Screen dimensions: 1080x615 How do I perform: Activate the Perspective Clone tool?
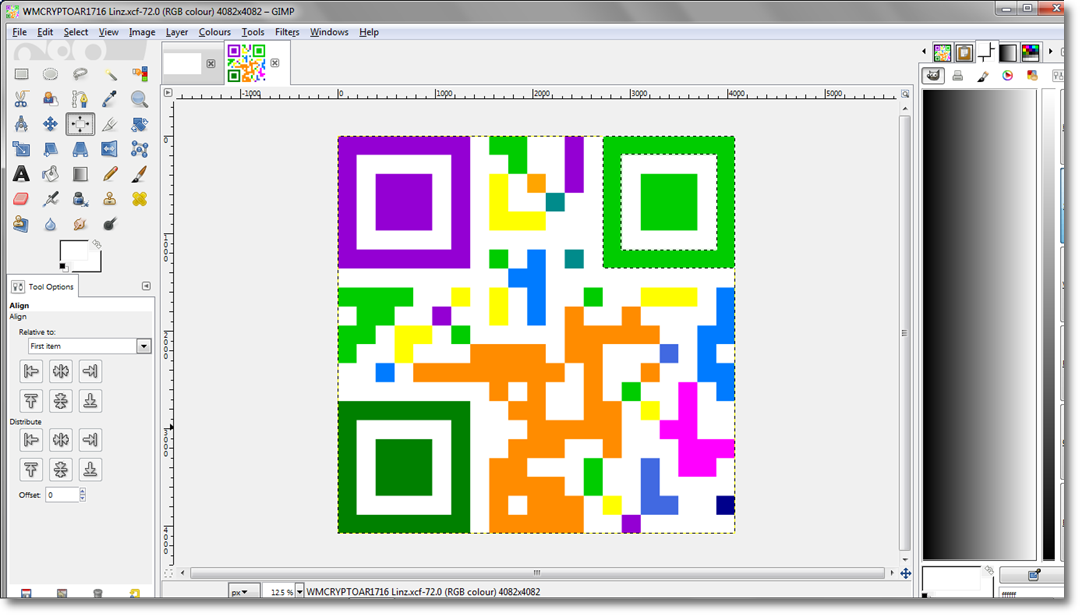21,224
